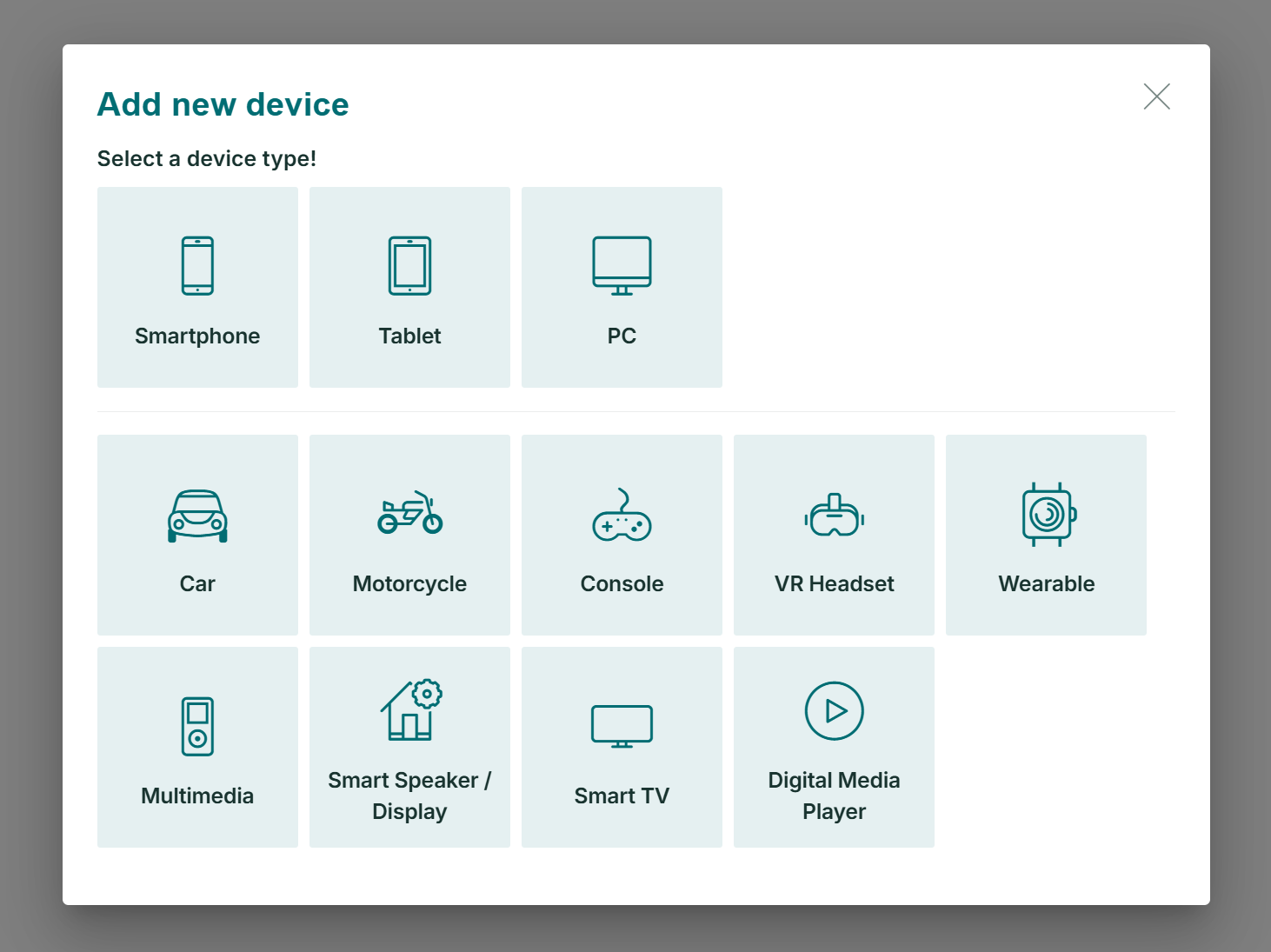Click the smartphone device icon
This screenshot has height=952, width=1271.
pyautogui.click(x=197, y=266)
